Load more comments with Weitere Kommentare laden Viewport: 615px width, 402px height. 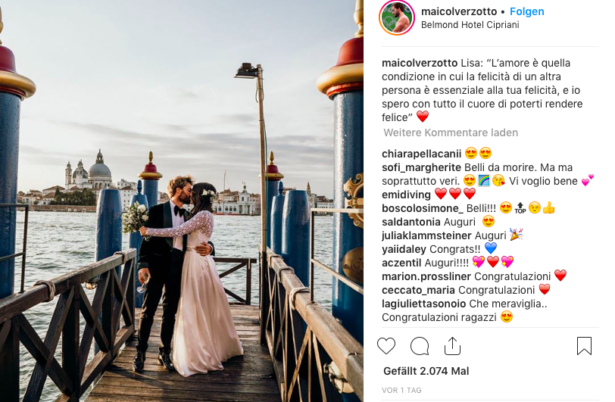tap(451, 133)
